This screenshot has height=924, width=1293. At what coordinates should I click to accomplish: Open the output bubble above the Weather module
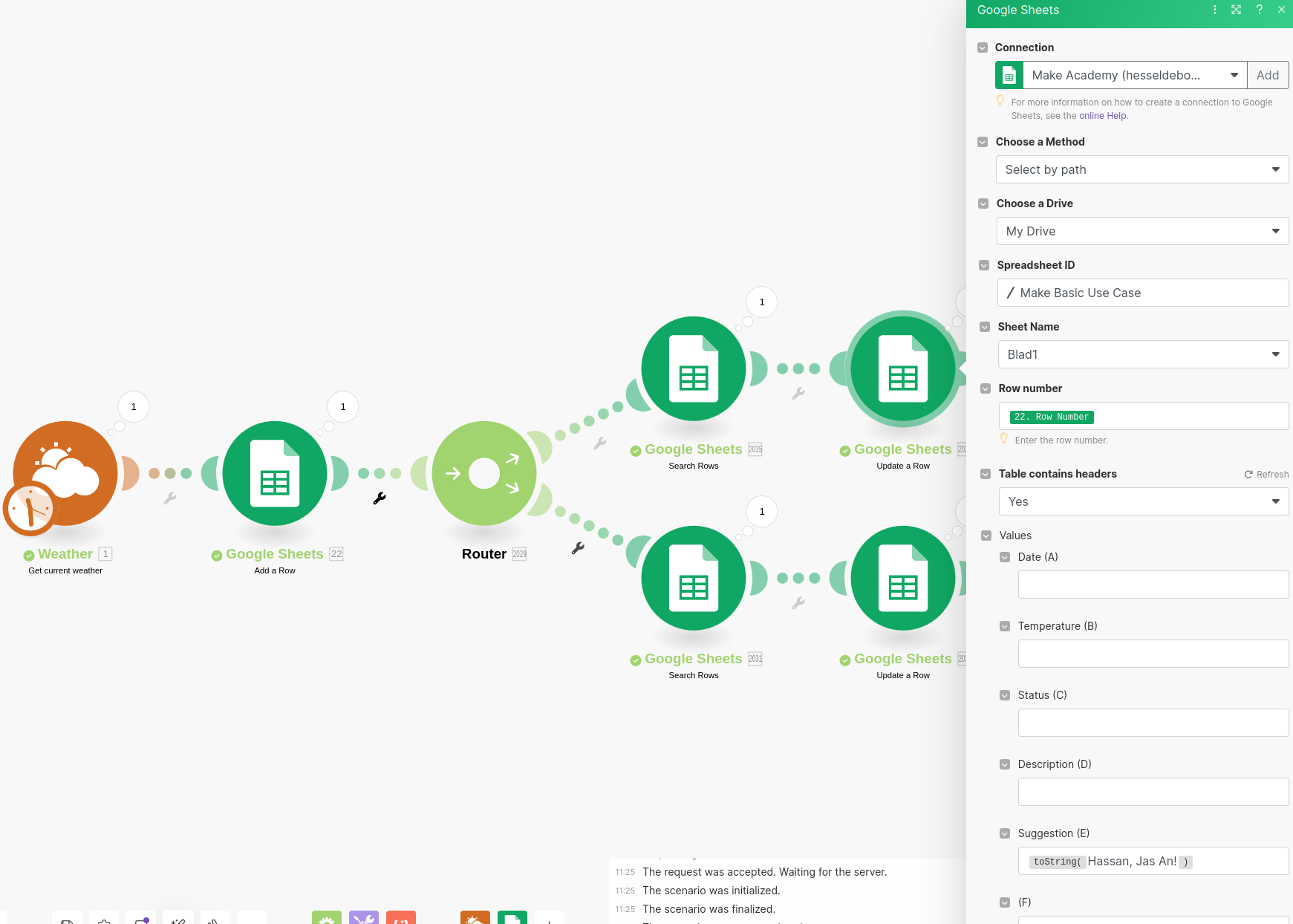[x=134, y=407]
